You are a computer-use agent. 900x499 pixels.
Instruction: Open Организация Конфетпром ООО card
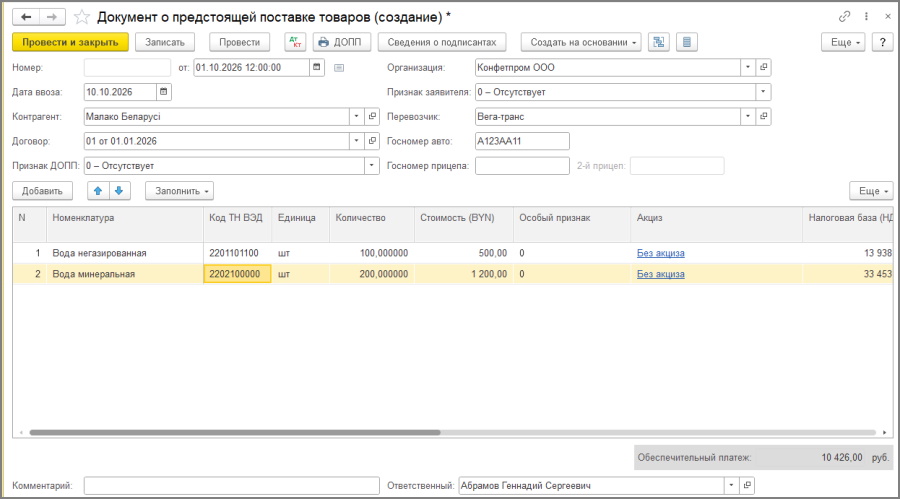tap(763, 67)
